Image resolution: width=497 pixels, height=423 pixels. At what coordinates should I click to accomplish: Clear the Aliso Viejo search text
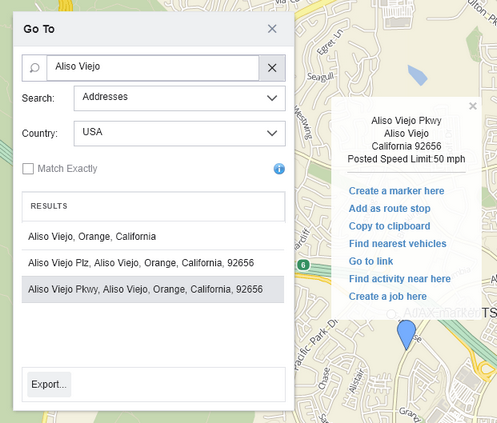click(x=272, y=68)
